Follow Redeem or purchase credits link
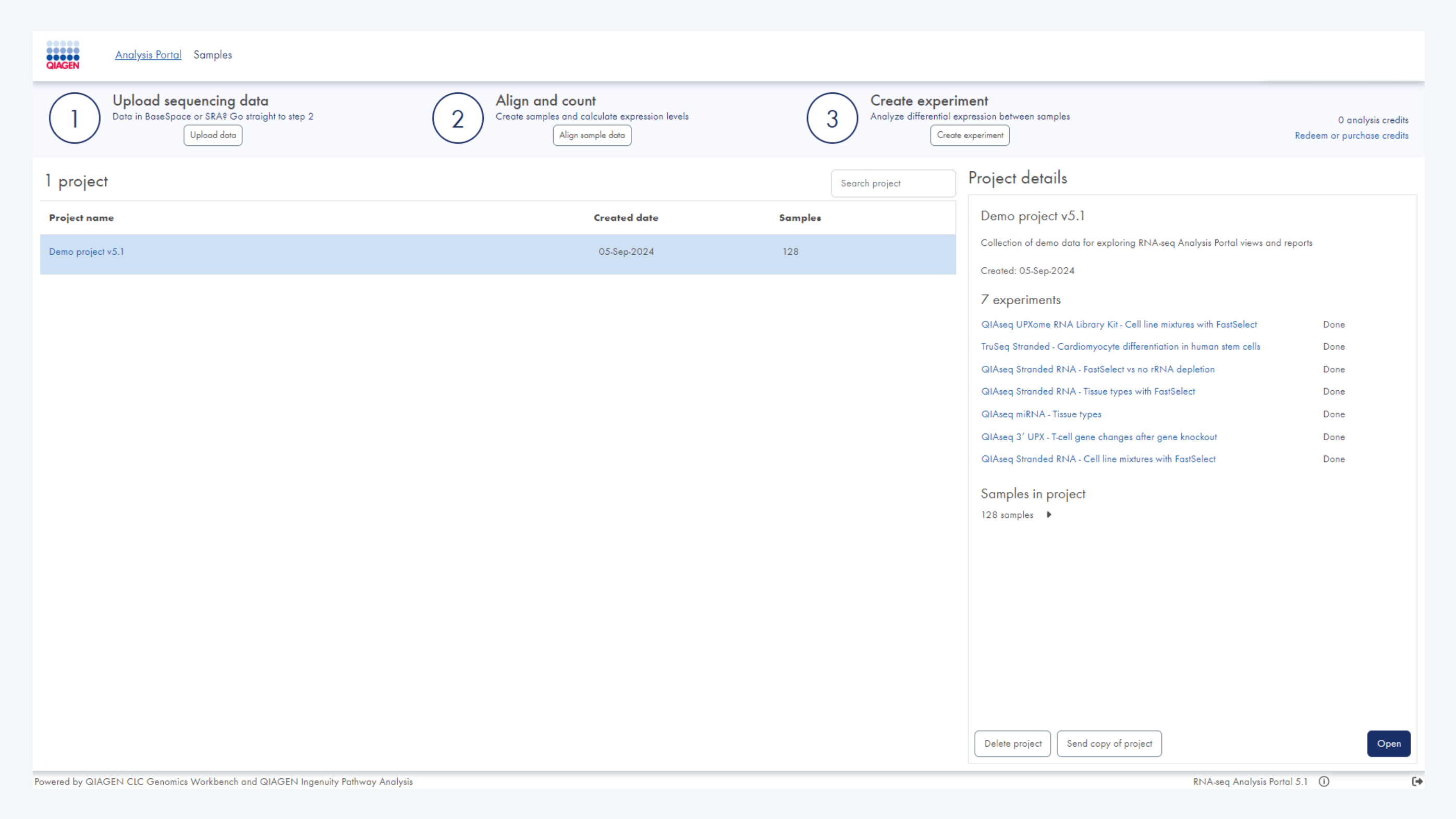This screenshot has width=1456, height=819. pos(1351,135)
